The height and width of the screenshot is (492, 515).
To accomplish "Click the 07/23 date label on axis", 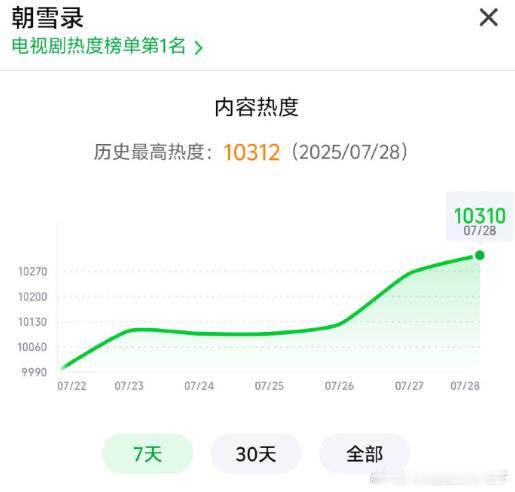I will (x=129, y=386).
